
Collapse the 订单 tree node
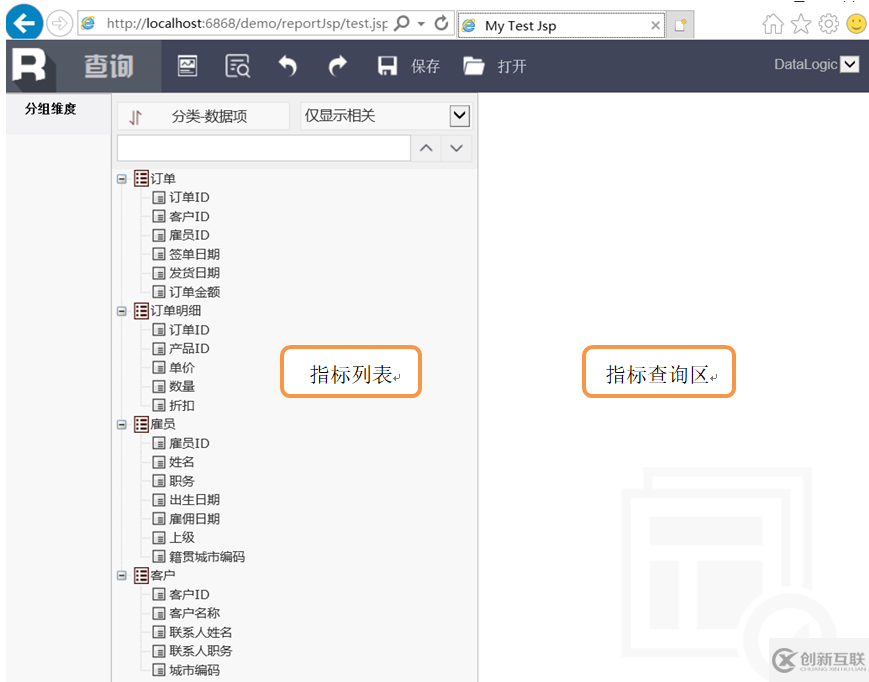pos(122,179)
